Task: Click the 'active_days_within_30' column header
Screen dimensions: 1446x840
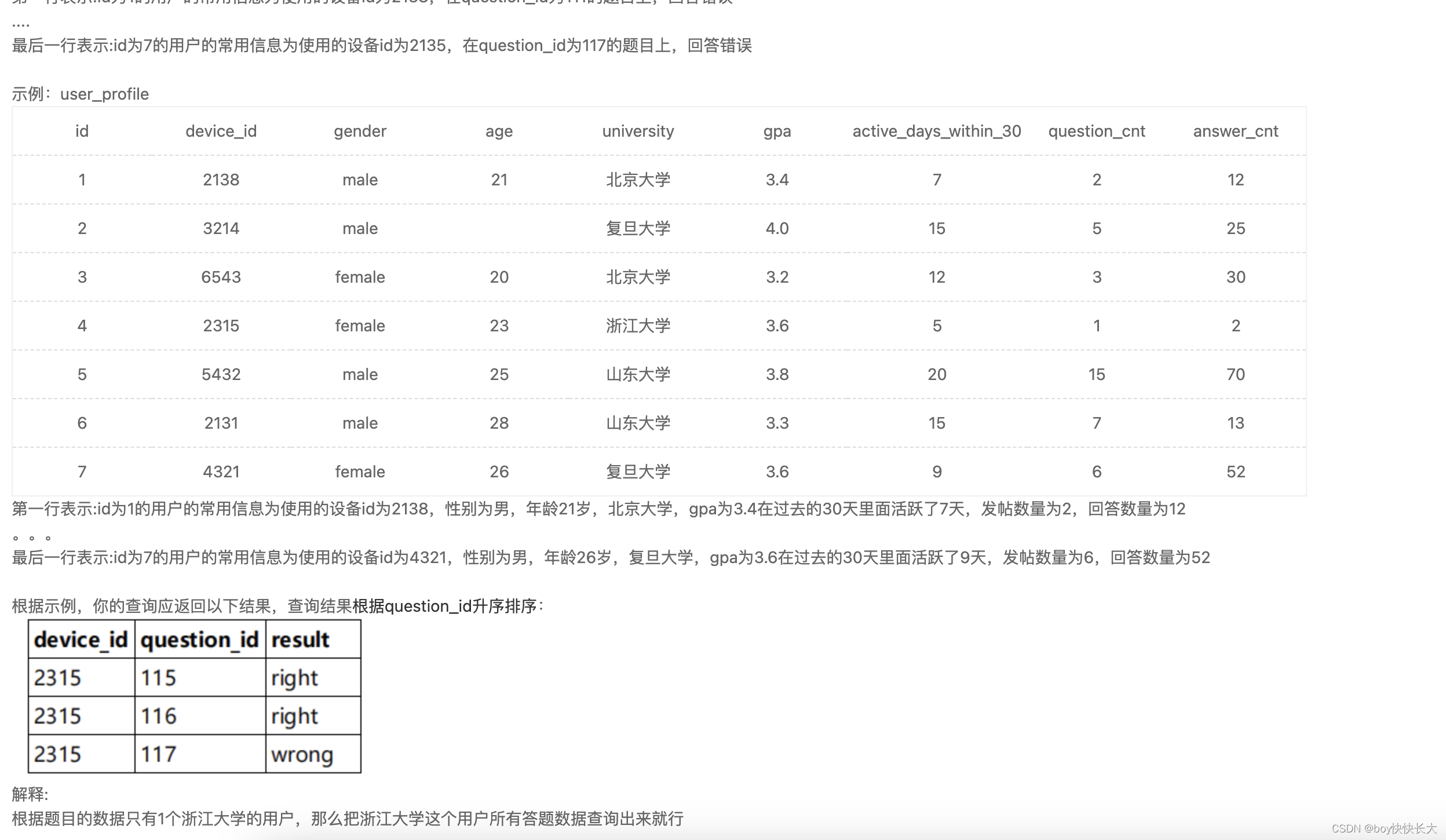Action: (937, 132)
